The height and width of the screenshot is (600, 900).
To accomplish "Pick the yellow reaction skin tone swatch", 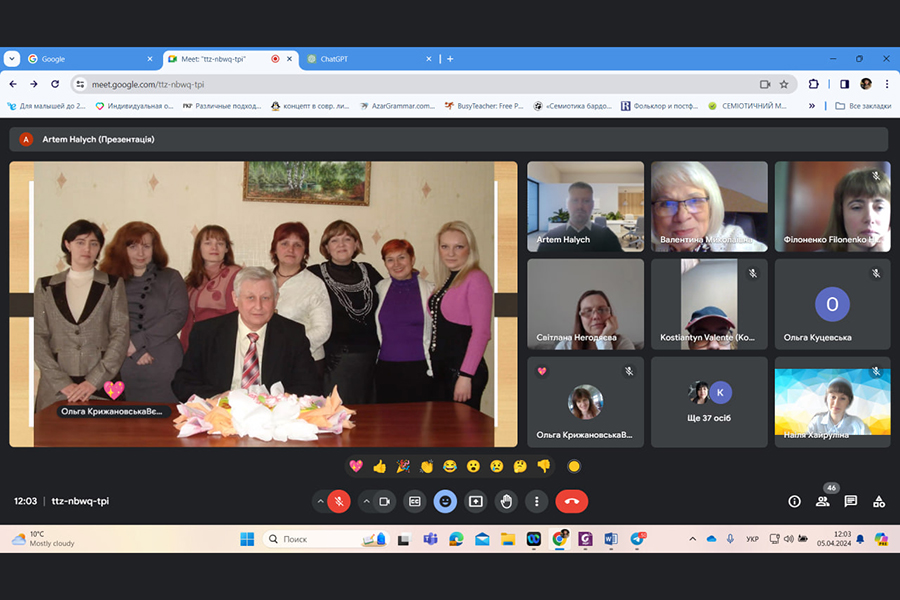I will pos(574,466).
